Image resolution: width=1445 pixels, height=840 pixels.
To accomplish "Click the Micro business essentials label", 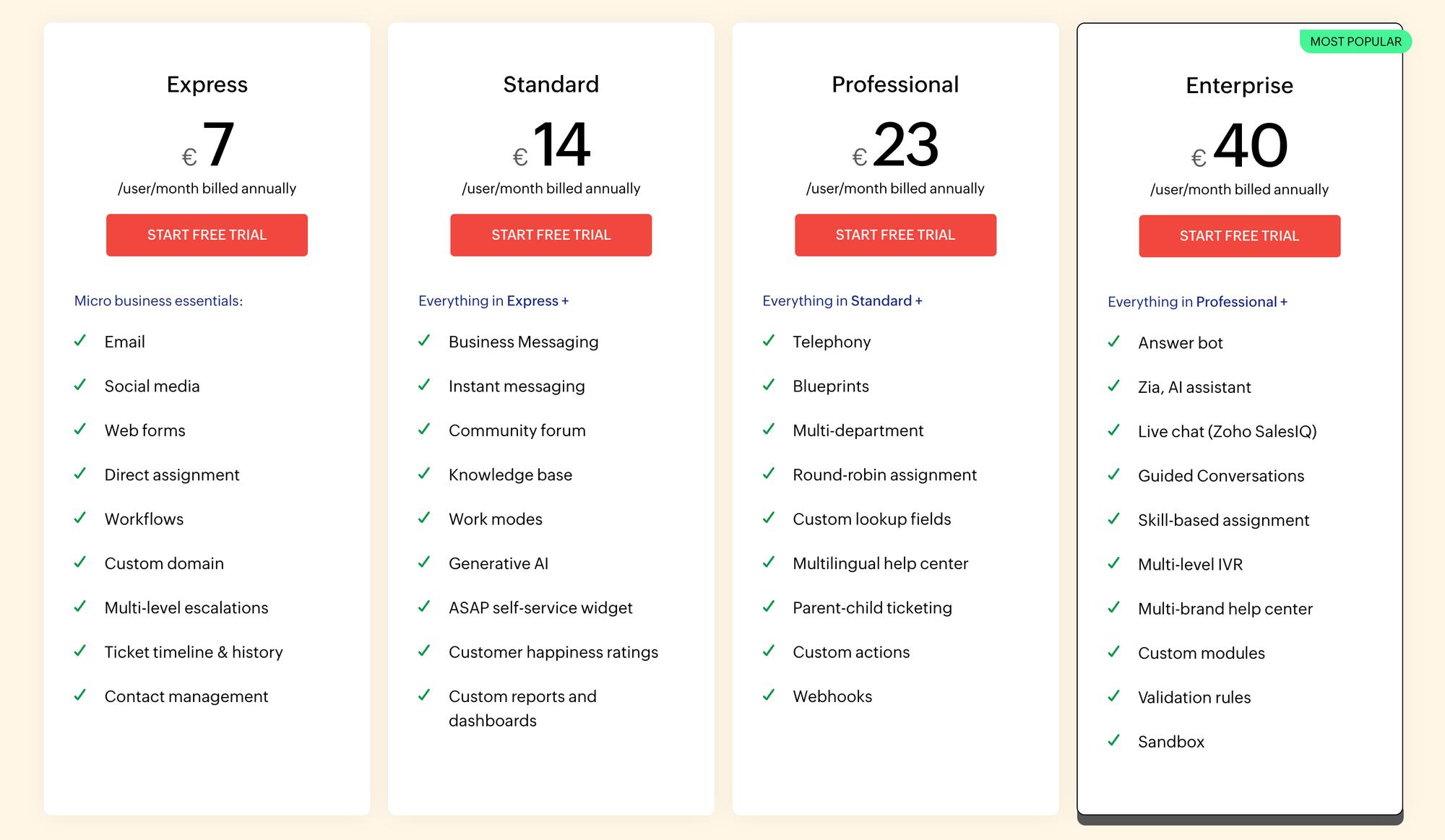I will [x=158, y=300].
